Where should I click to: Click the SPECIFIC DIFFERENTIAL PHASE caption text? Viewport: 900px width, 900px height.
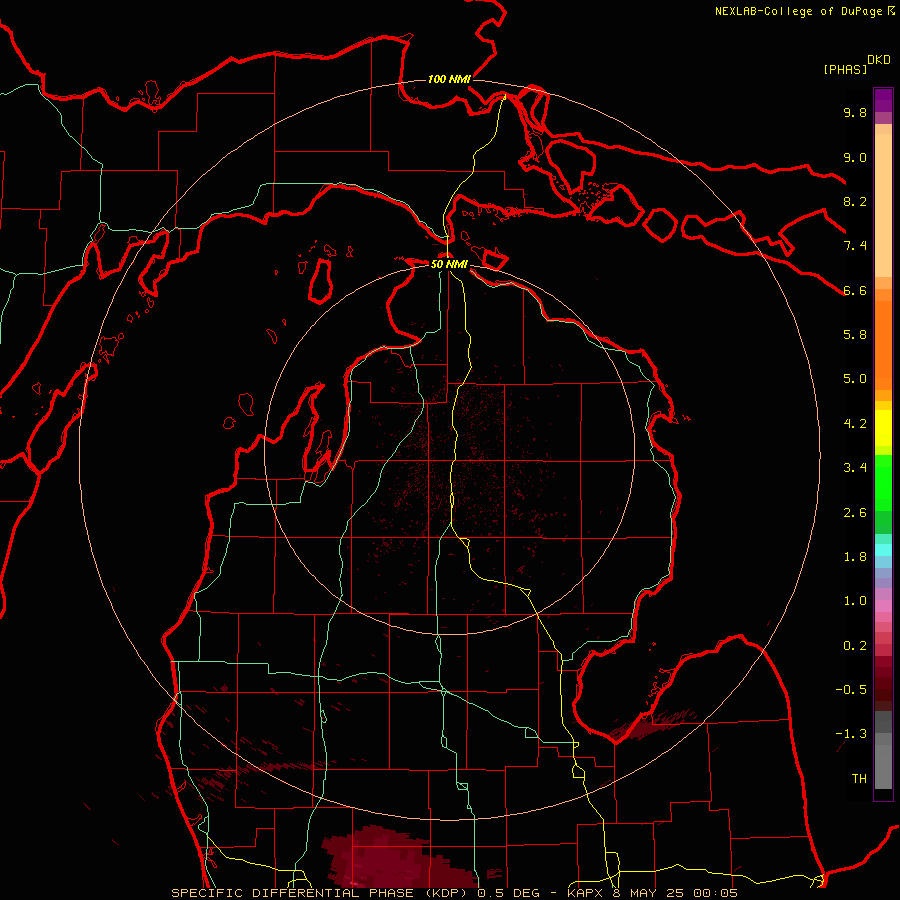coord(292,893)
